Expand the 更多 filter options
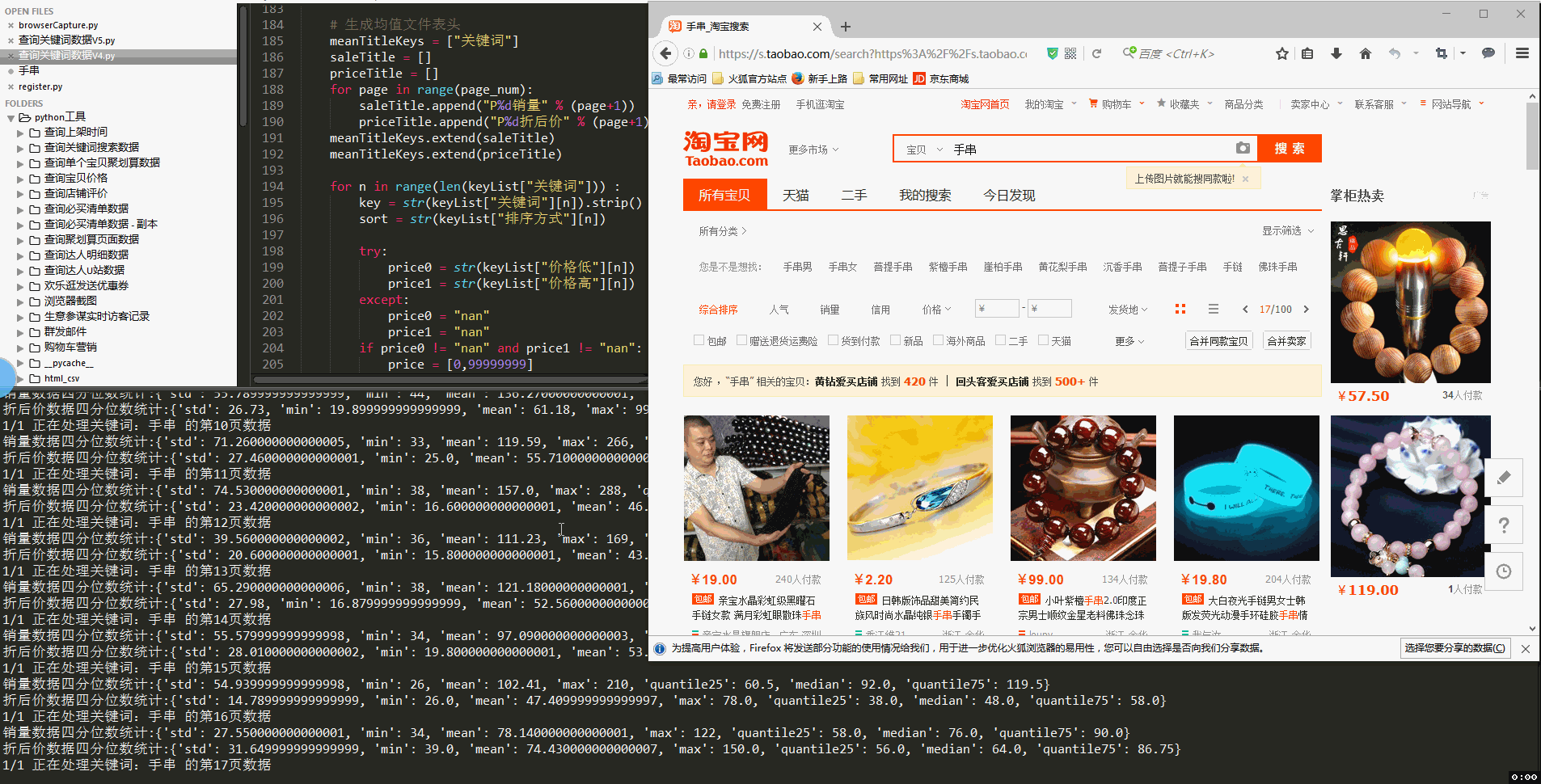 pos(1129,341)
